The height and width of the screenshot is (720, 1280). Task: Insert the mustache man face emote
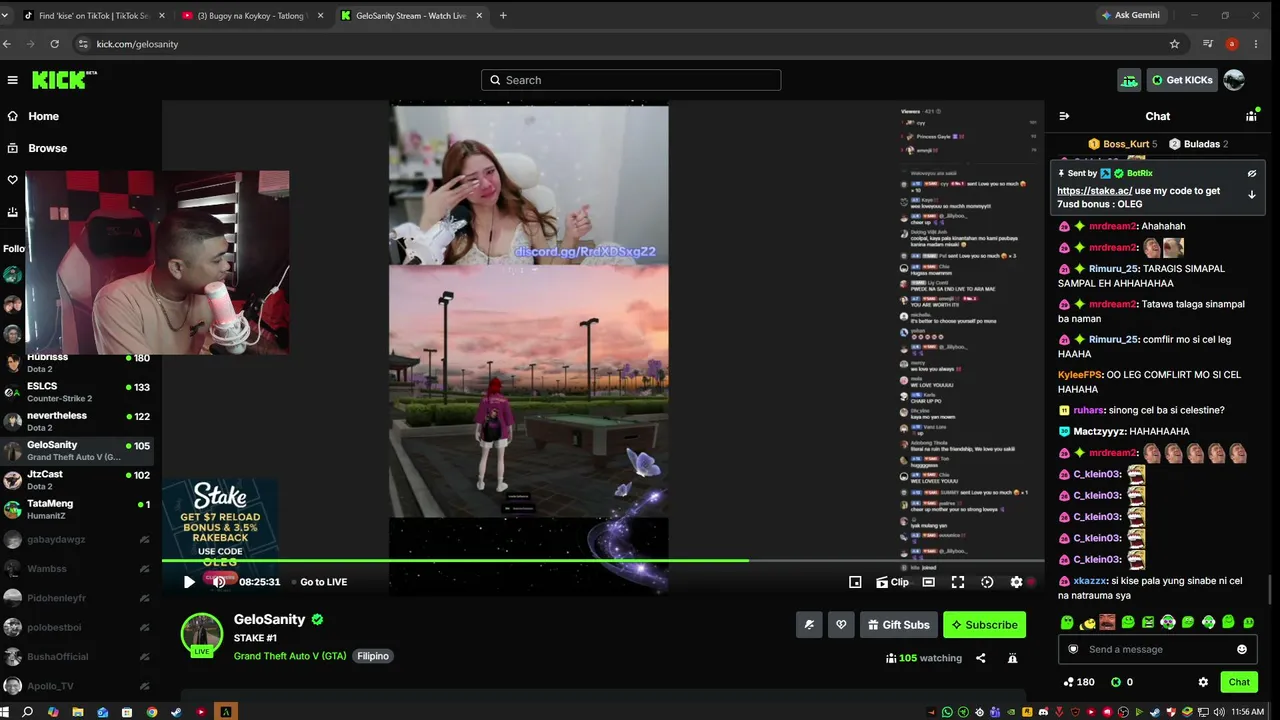(1107, 622)
